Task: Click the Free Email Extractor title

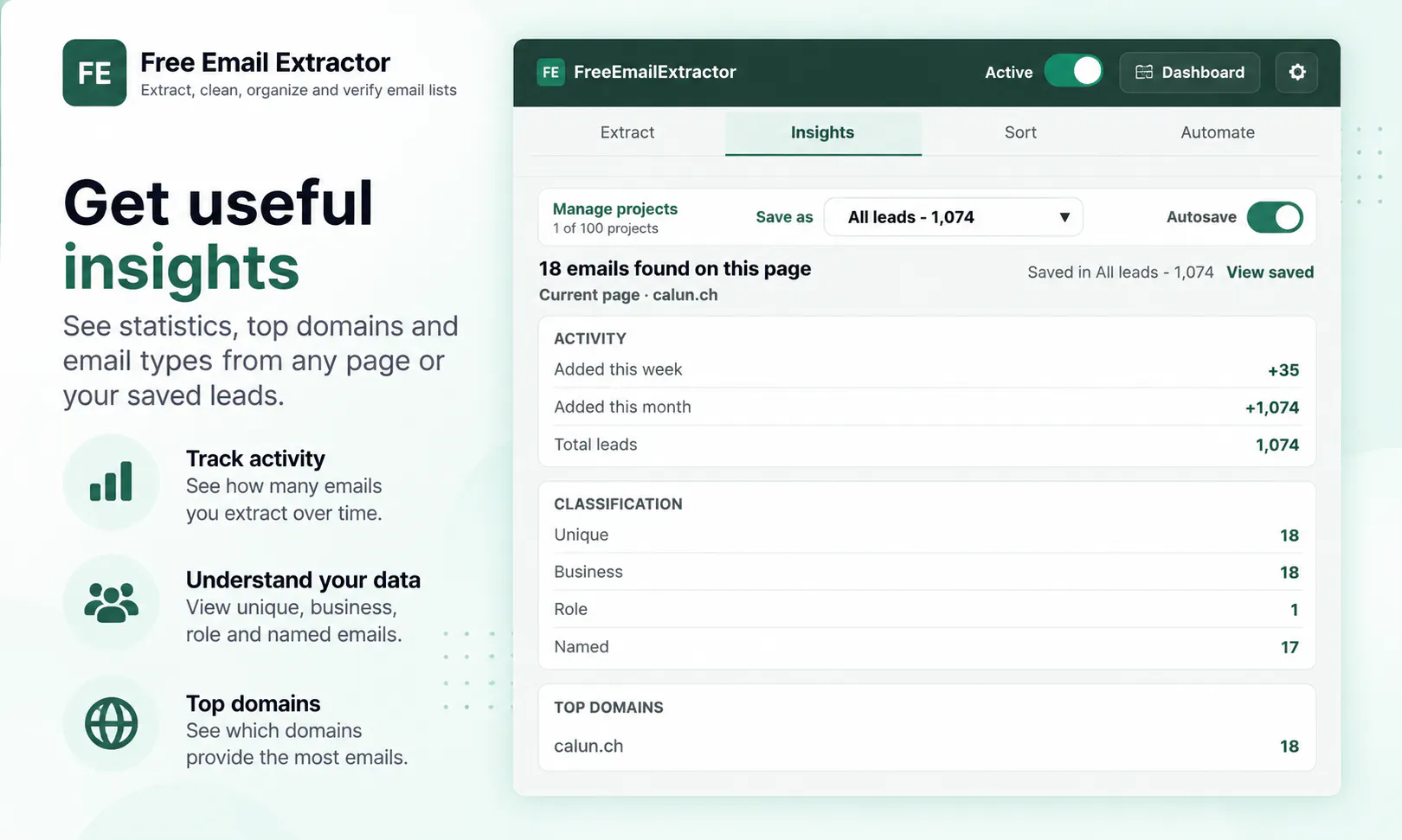Action: coord(265,62)
